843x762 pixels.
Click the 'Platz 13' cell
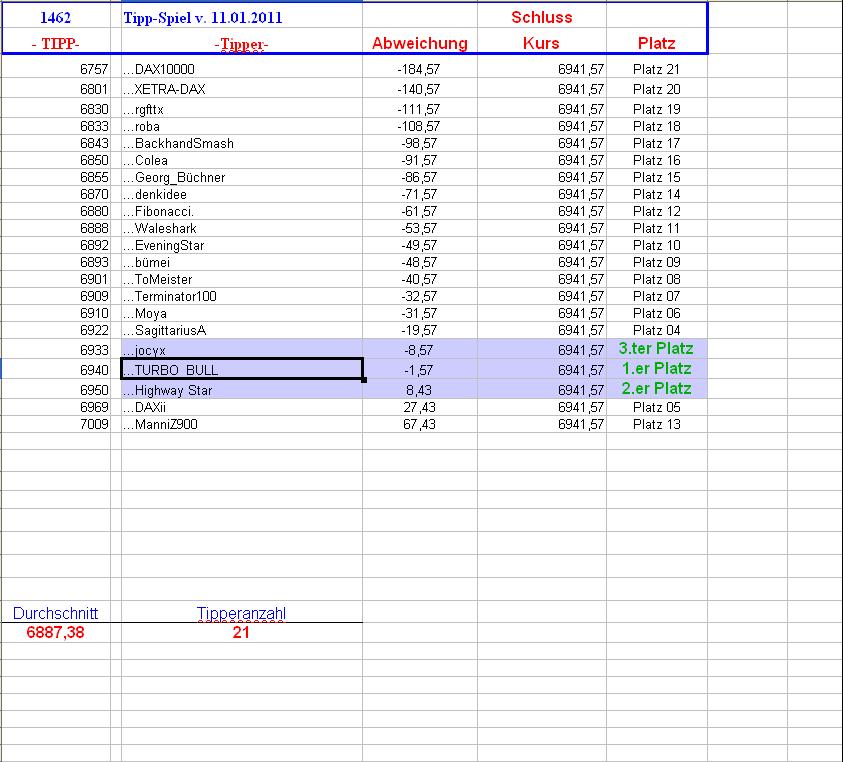point(656,424)
